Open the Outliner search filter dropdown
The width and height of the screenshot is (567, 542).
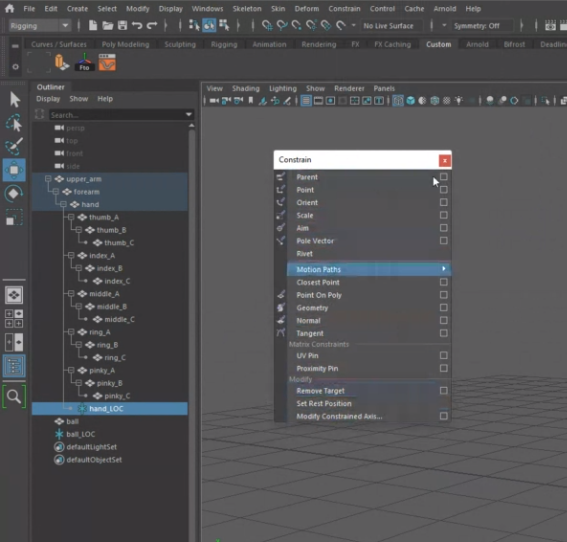[x=189, y=115]
